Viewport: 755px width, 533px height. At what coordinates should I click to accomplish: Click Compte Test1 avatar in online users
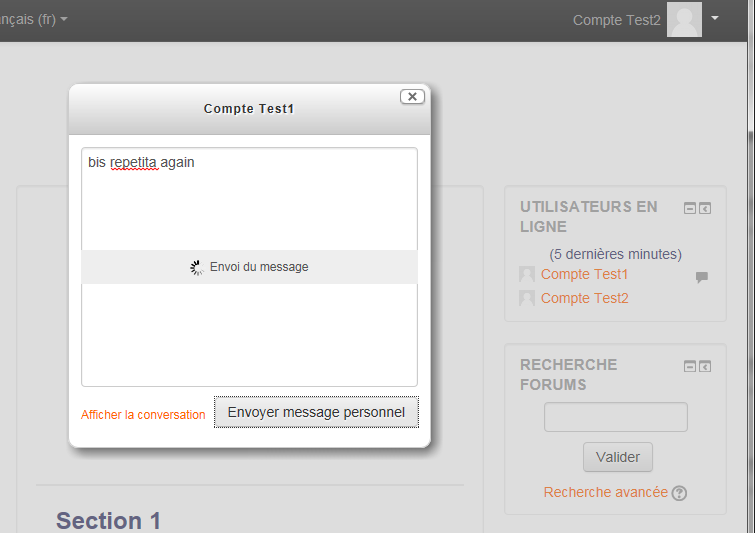click(527, 274)
